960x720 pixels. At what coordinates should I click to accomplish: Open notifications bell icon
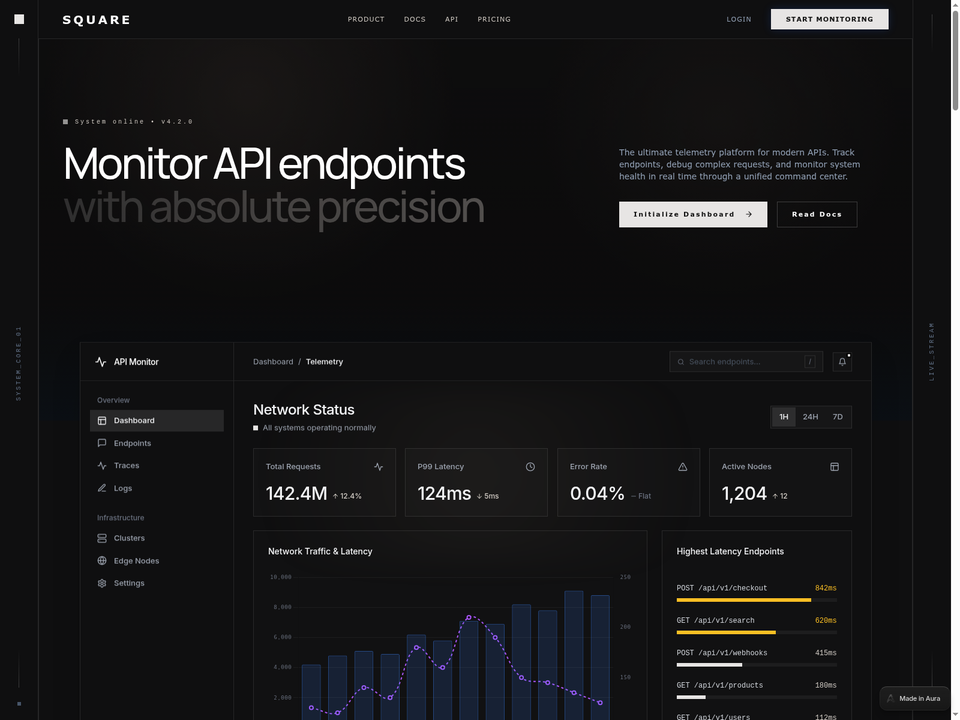pyautogui.click(x=842, y=362)
